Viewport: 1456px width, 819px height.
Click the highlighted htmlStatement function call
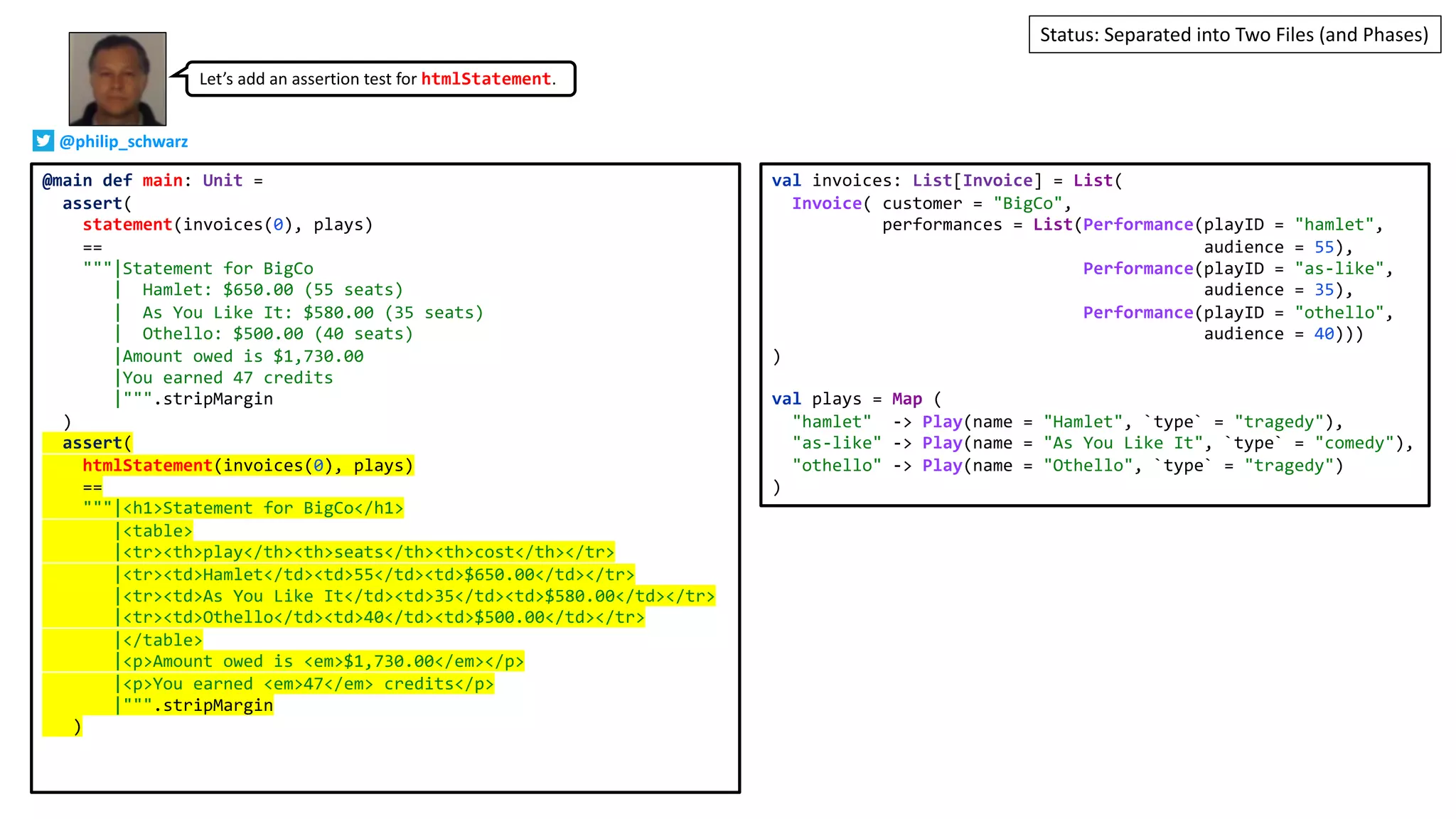pos(147,466)
